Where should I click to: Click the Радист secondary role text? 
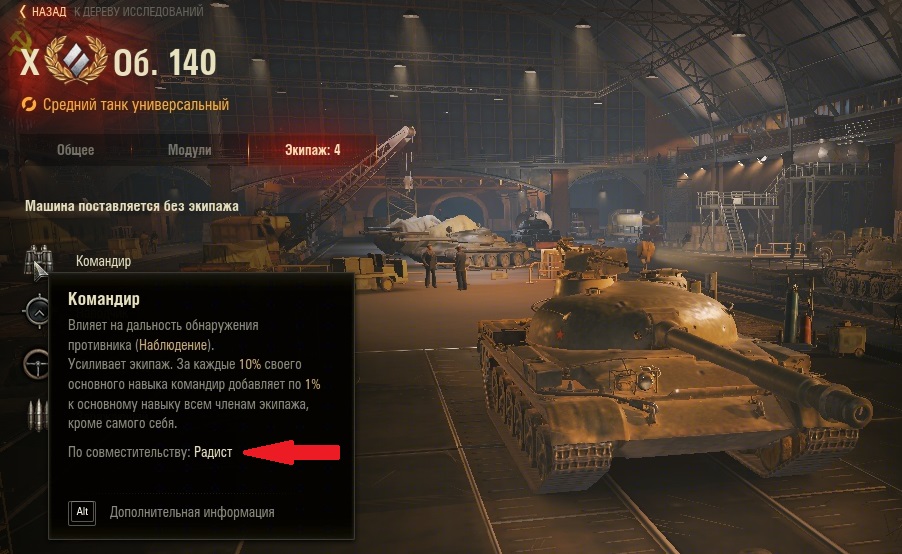(x=213, y=452)
